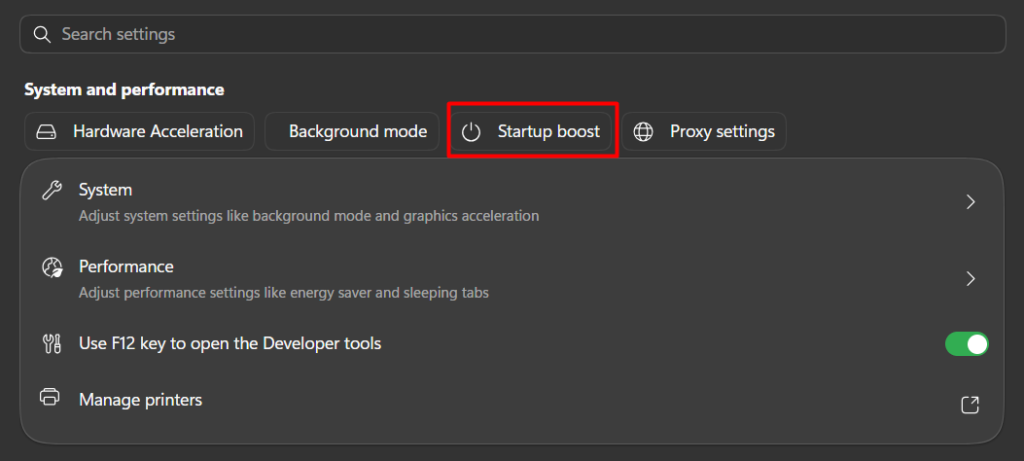This screenshot has height=461, width=1024.
Task: Click the Startup boost power icon
Action: click(471, 132)
